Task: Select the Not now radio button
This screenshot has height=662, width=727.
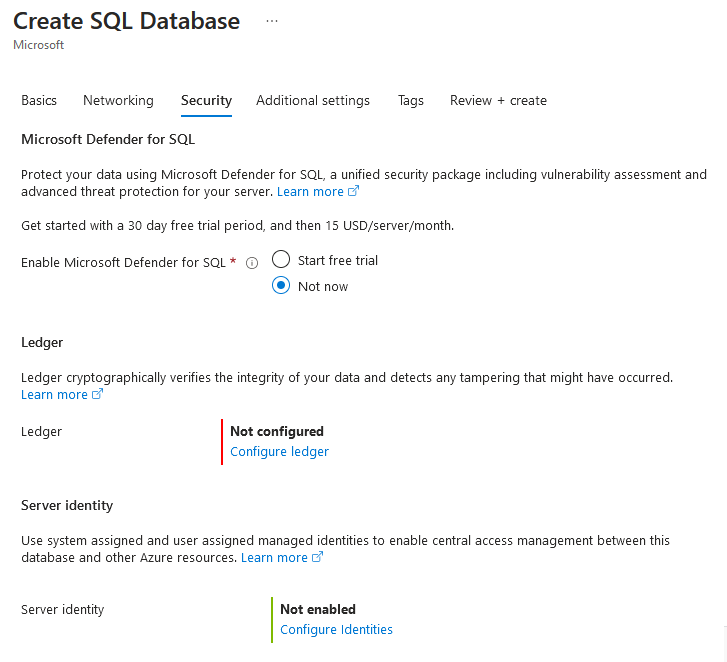Action: click(x=281, y=285)
